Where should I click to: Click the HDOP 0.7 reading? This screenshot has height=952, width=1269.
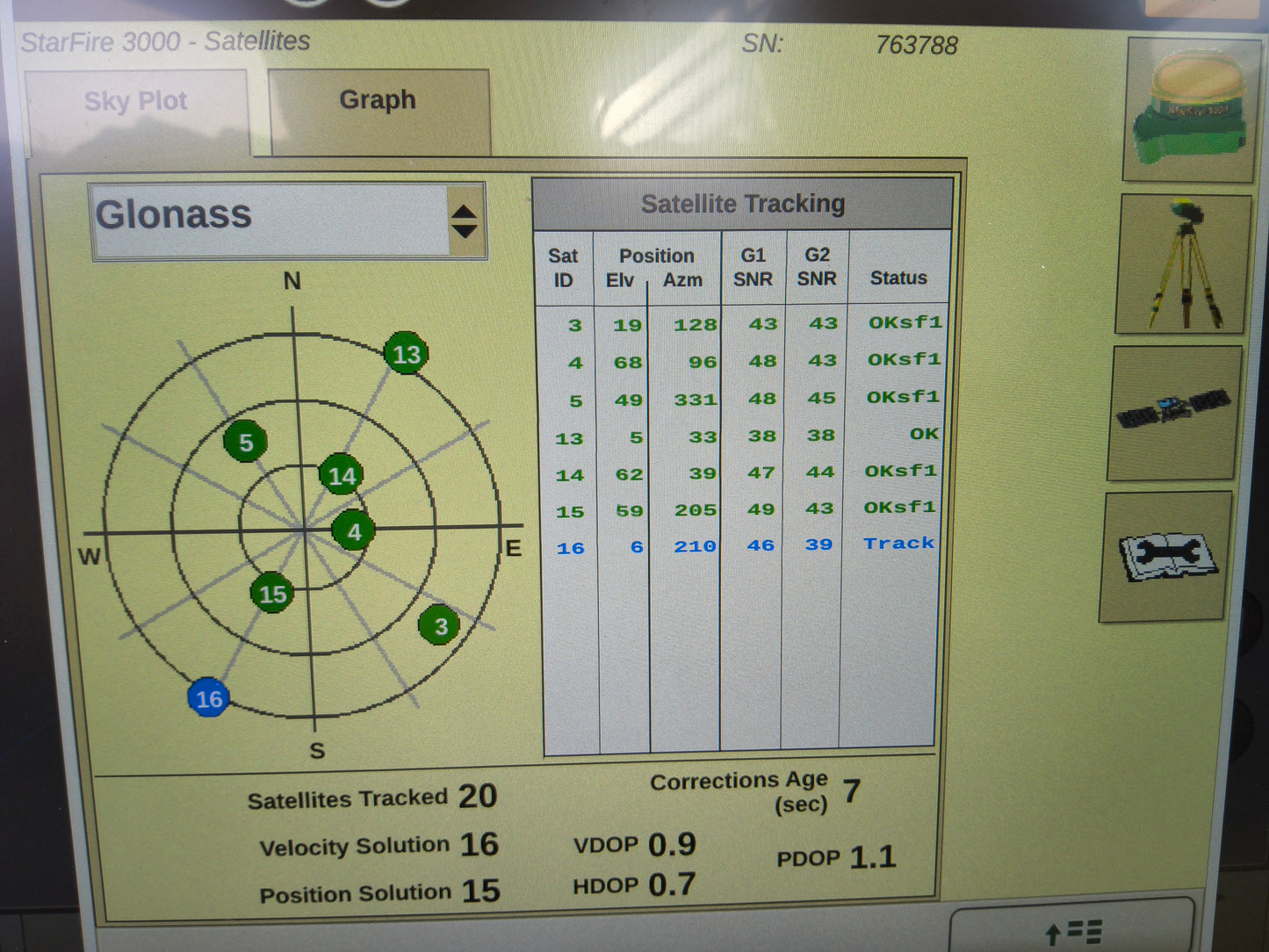click(x=634, y=884)
